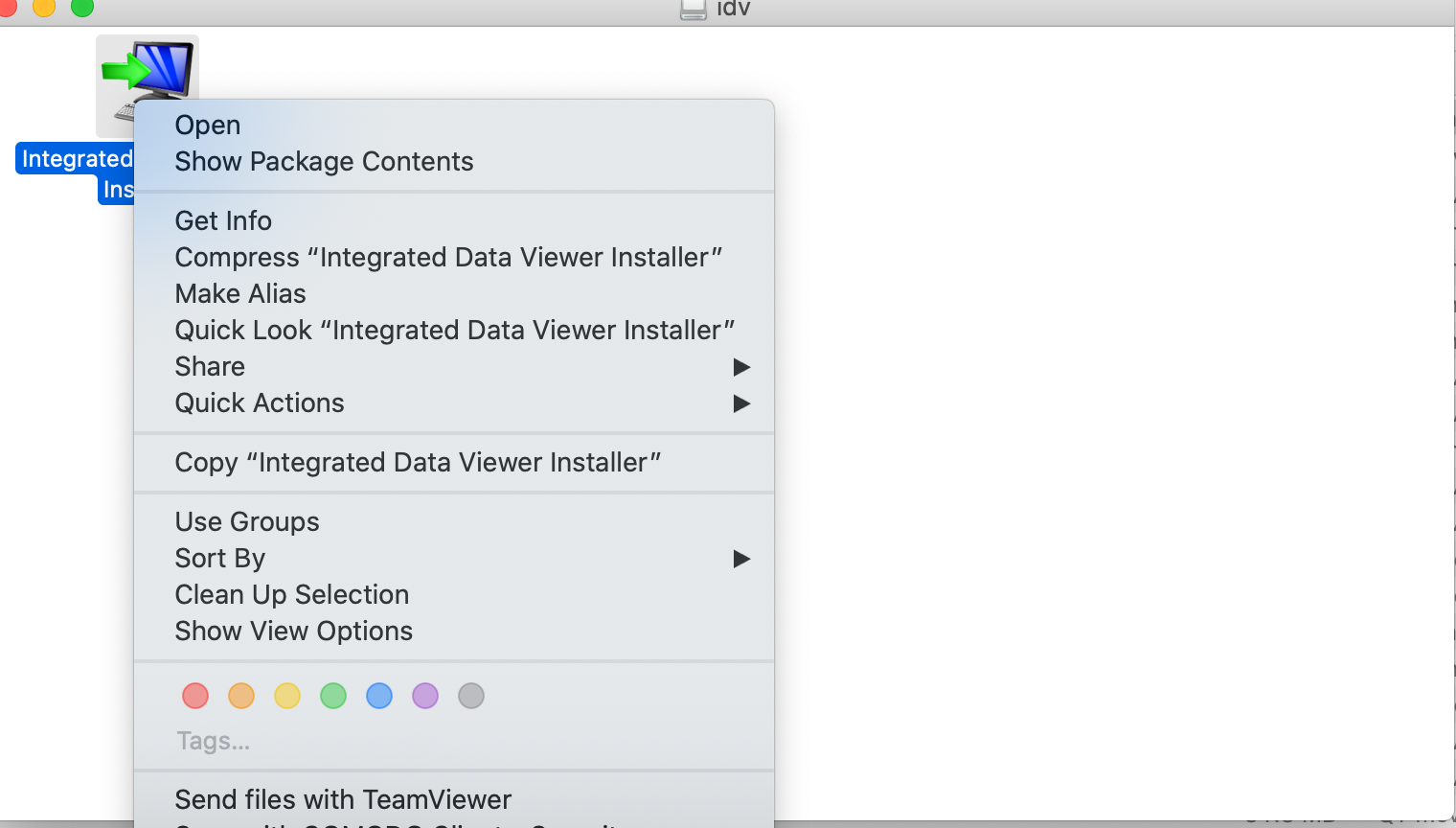Expand the Quick Actions submenu arrow

click(740, 403)
